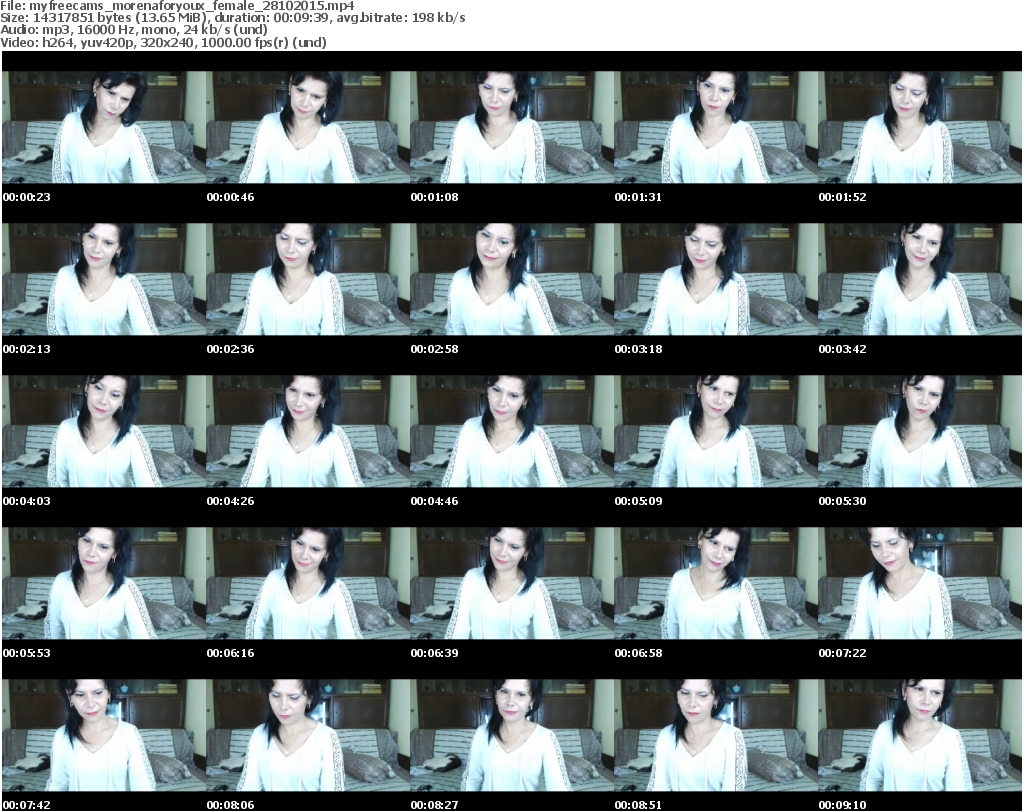
Task: Select the thumbnail frame at 00:01:52
Action: click(x=920, y=127)
